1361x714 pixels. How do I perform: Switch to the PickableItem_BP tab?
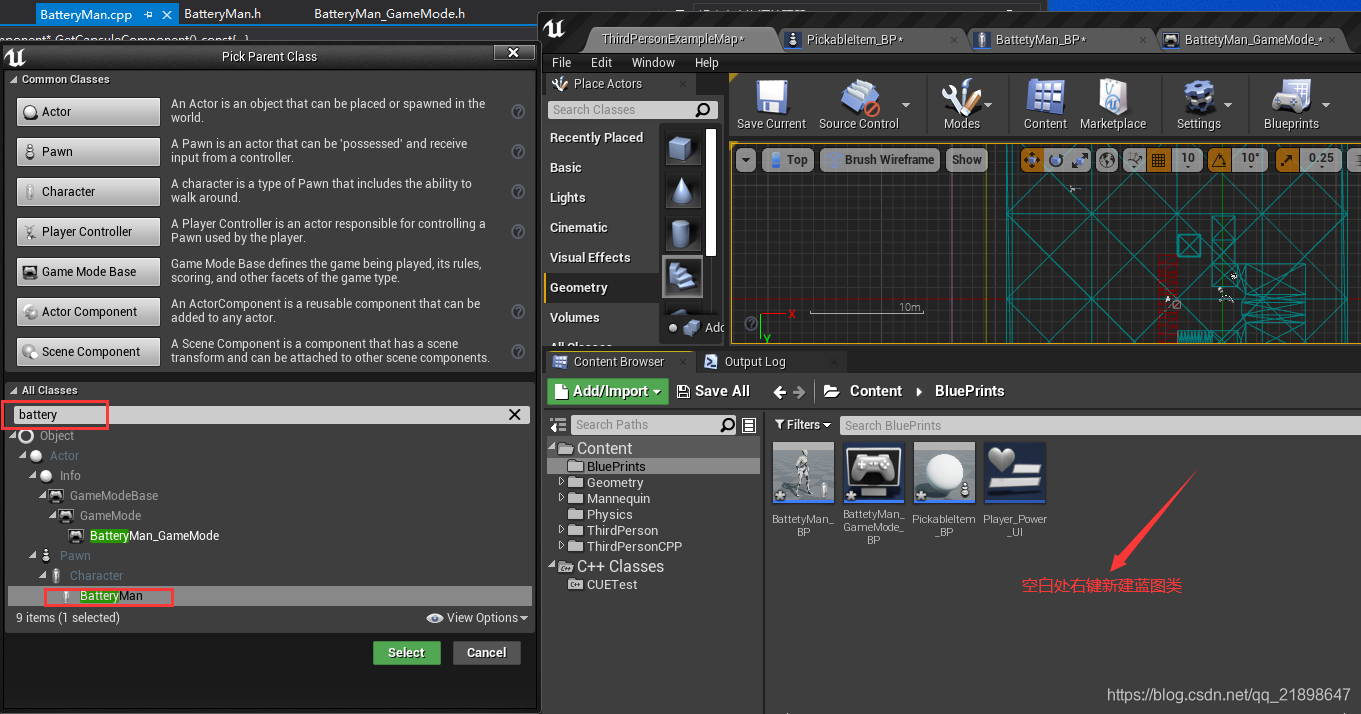(854, 39)
